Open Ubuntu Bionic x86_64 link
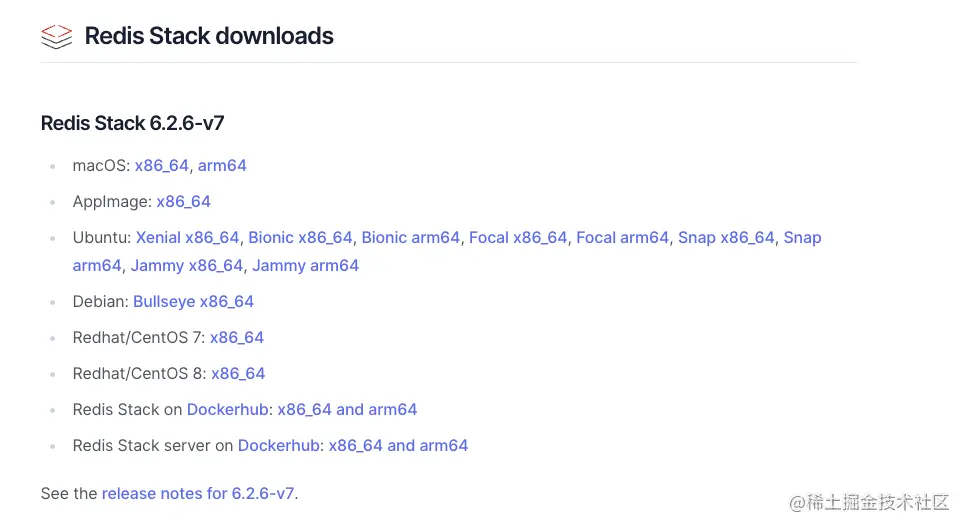Image resolution: width=967 pixels, height=530 pixels. click(300, 237)
